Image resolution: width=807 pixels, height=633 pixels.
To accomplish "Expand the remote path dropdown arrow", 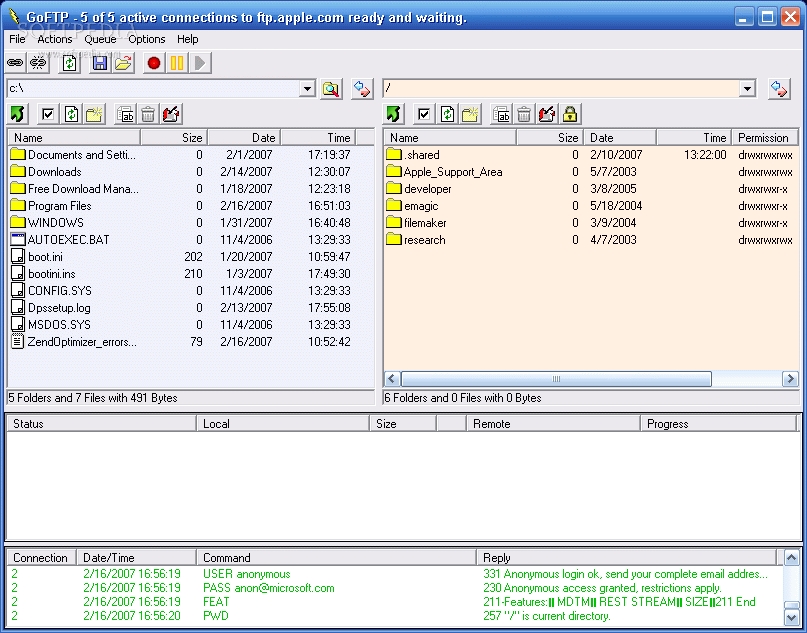I will pos(747,89).
